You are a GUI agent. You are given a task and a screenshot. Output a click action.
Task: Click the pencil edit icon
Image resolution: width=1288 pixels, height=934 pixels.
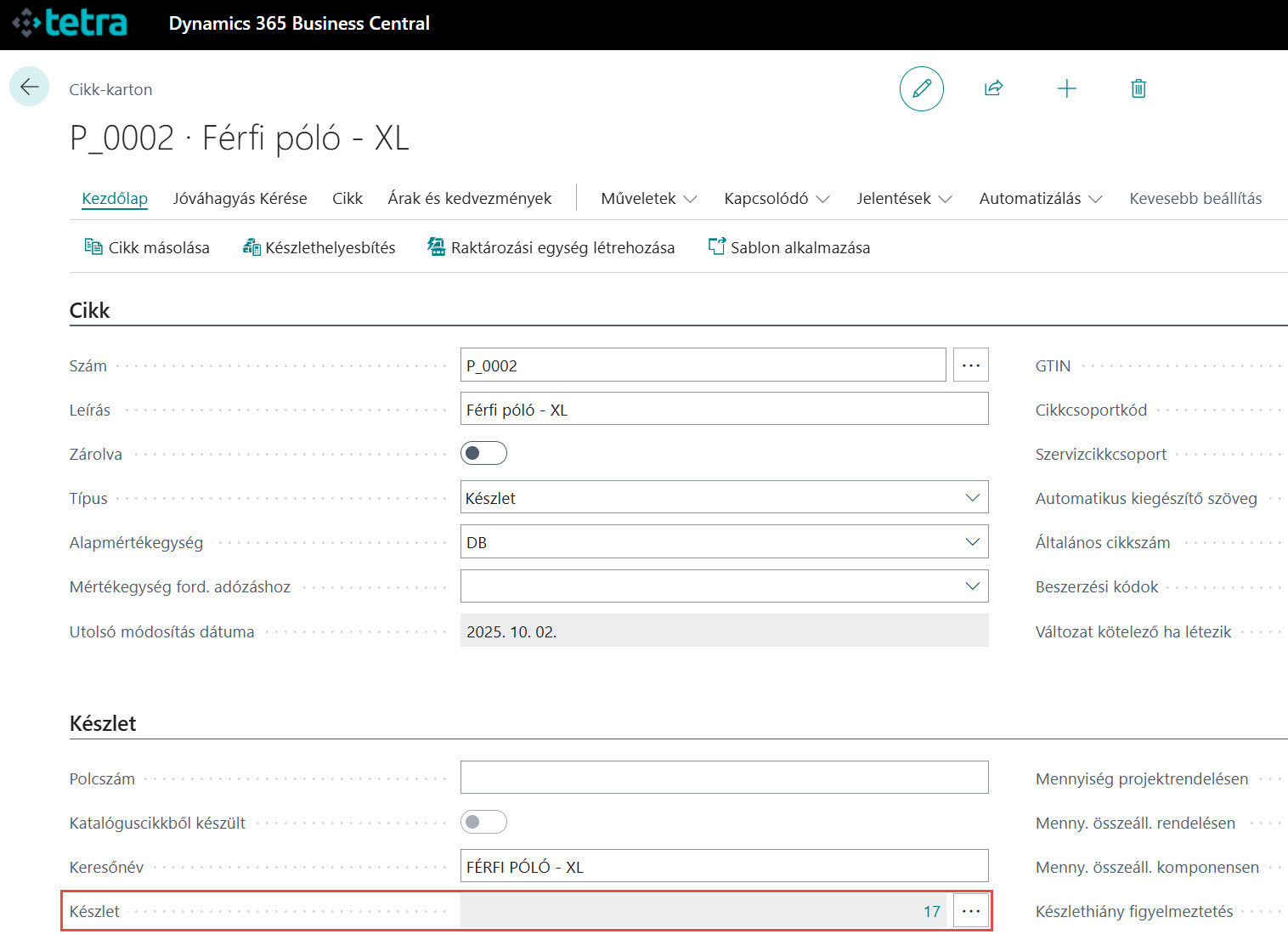[921, 88]
